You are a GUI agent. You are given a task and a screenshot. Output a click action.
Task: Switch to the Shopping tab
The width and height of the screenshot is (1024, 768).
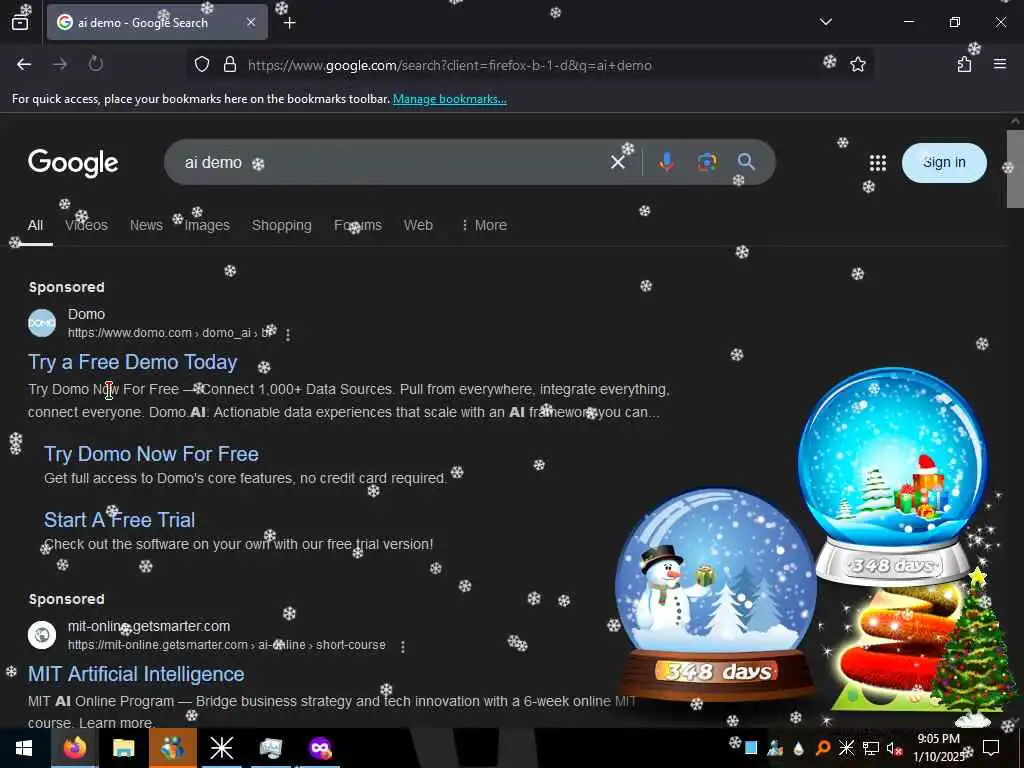point(281,225)
